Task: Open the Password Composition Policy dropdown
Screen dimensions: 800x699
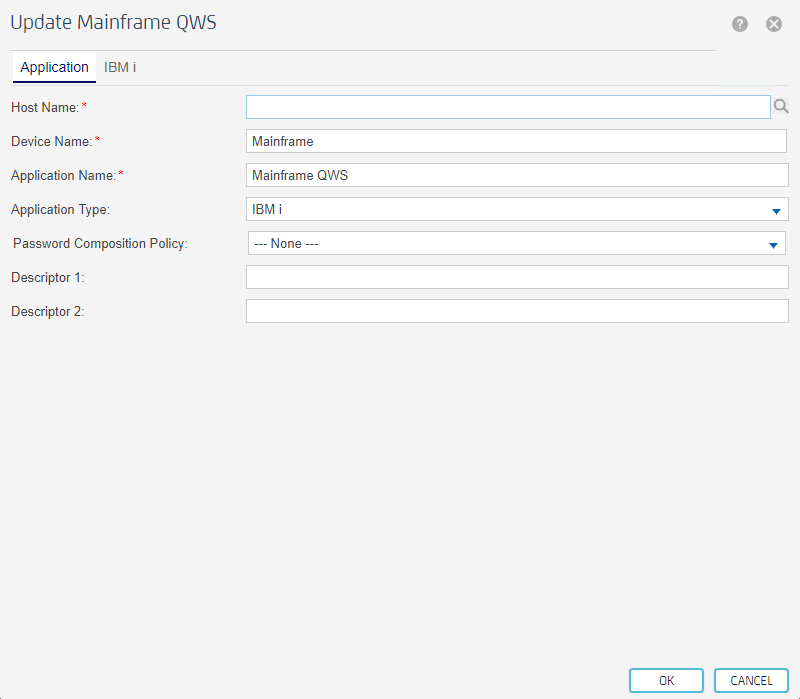Action: 516,243
